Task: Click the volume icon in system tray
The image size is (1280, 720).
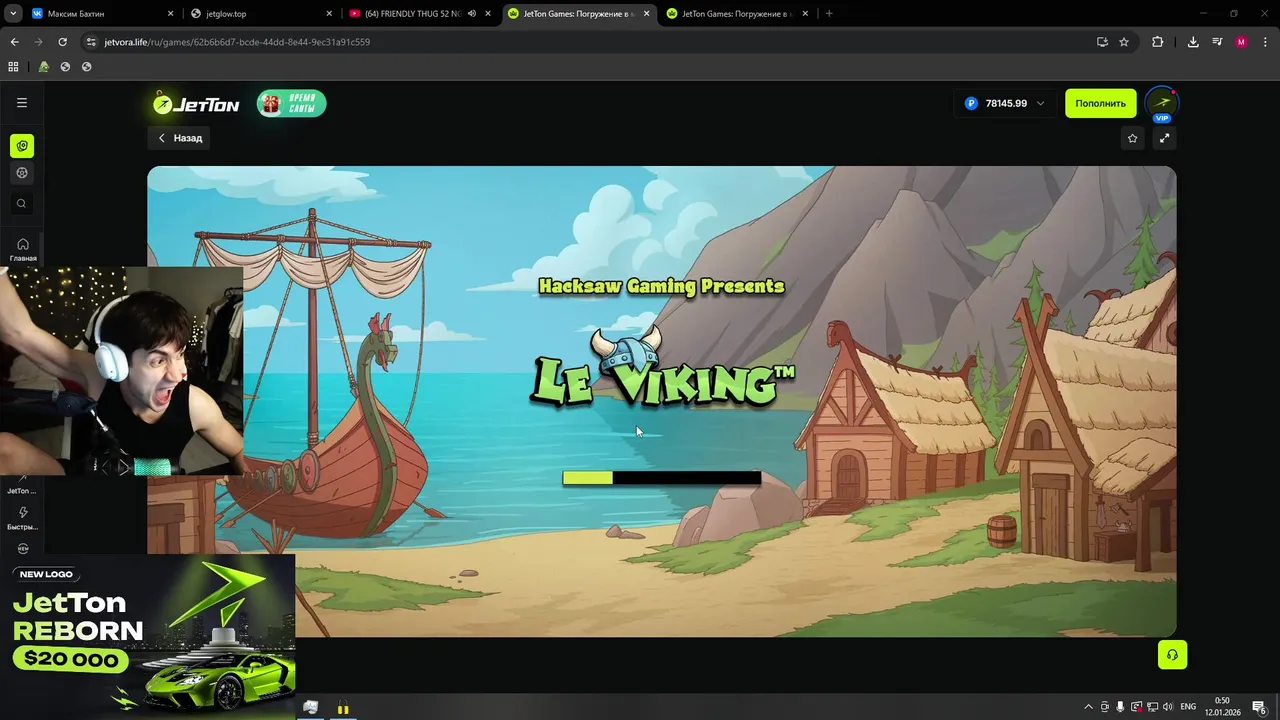Action: pos(1167,707)
